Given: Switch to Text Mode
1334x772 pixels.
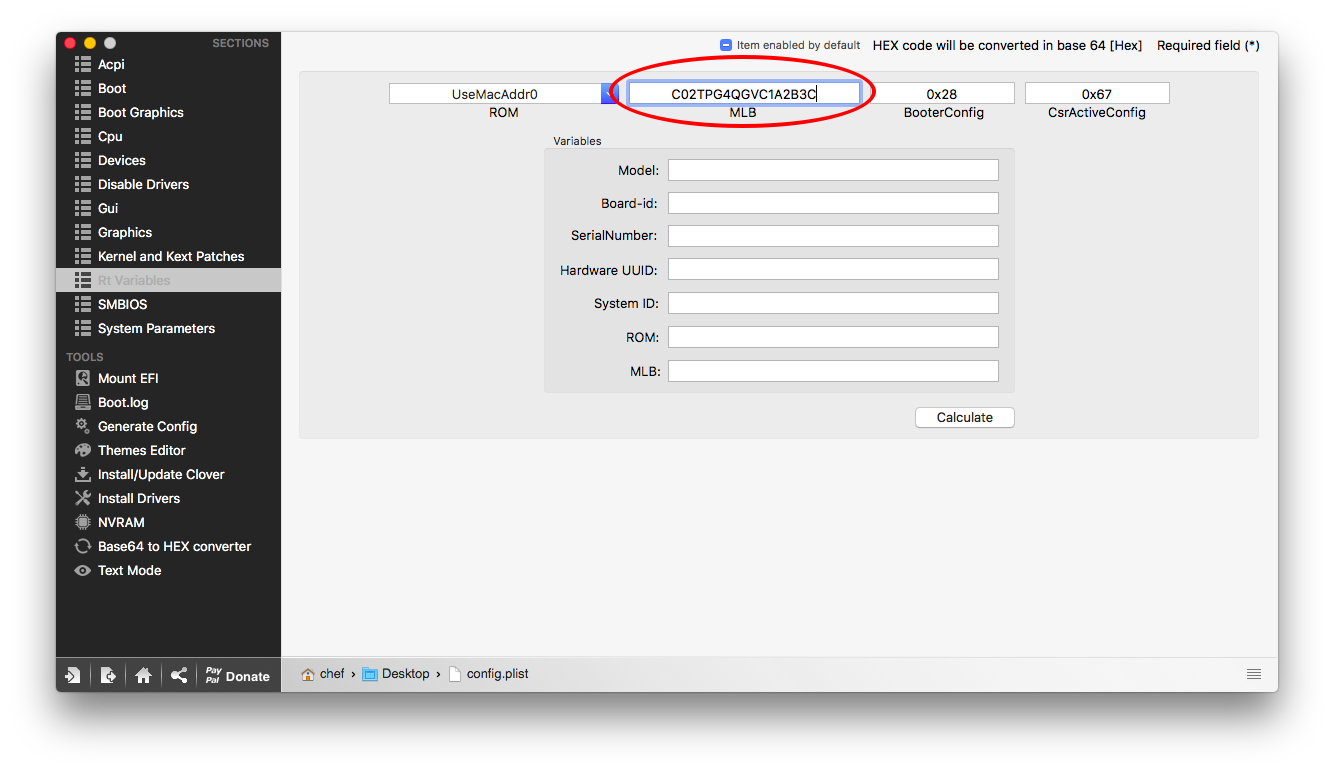Looking at the screenshot, I should (118, 570).
